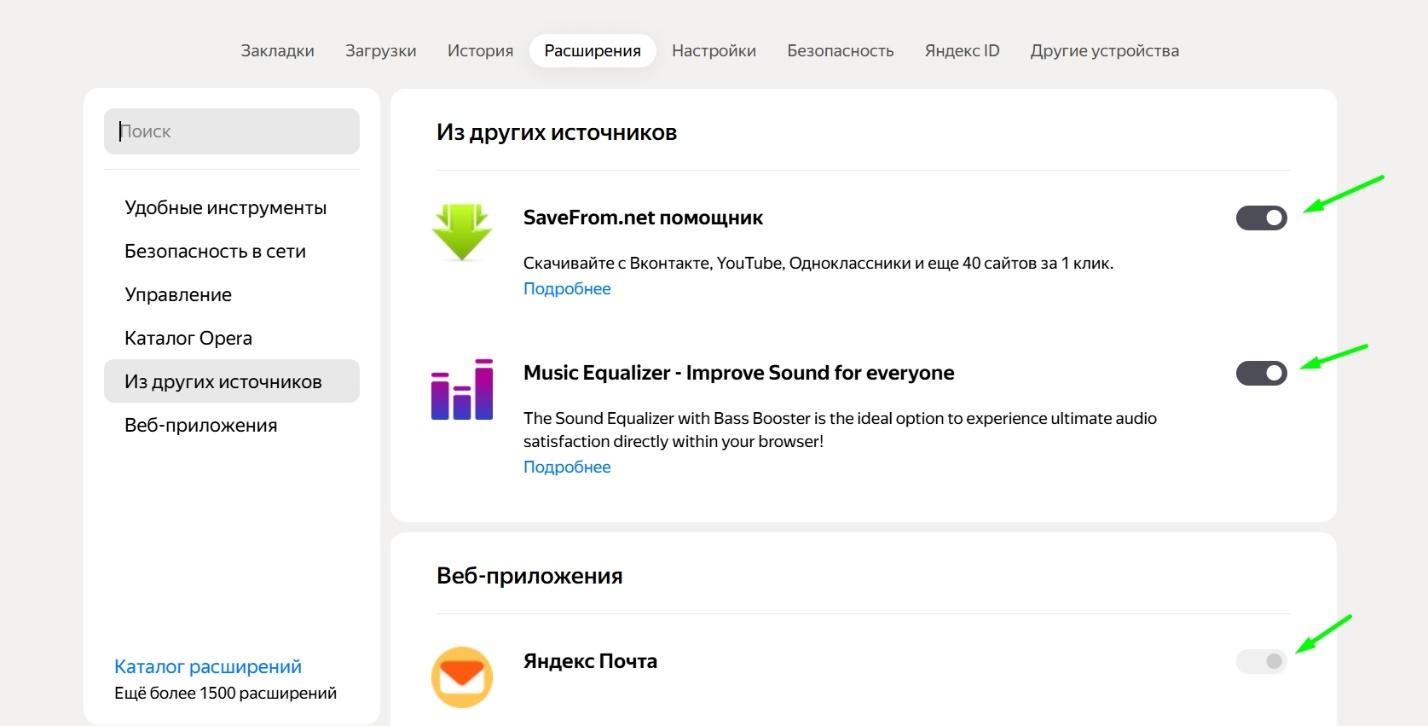Click the Music Equalizer bars icon
Viewport: 1428px width, 726px height.
click(x=462, y=388)
